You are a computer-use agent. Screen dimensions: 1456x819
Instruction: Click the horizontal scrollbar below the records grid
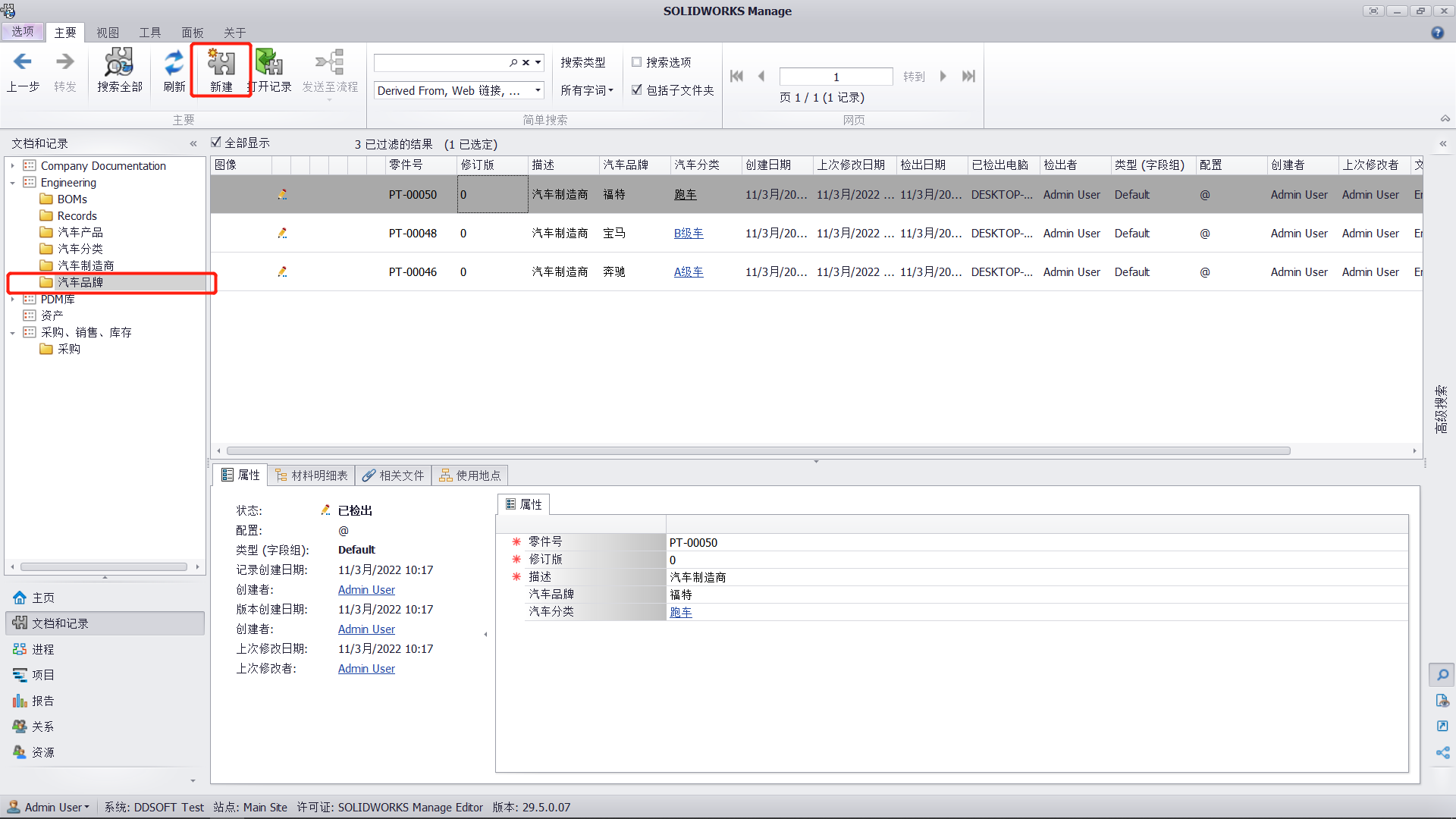click(x=758, y=450)
